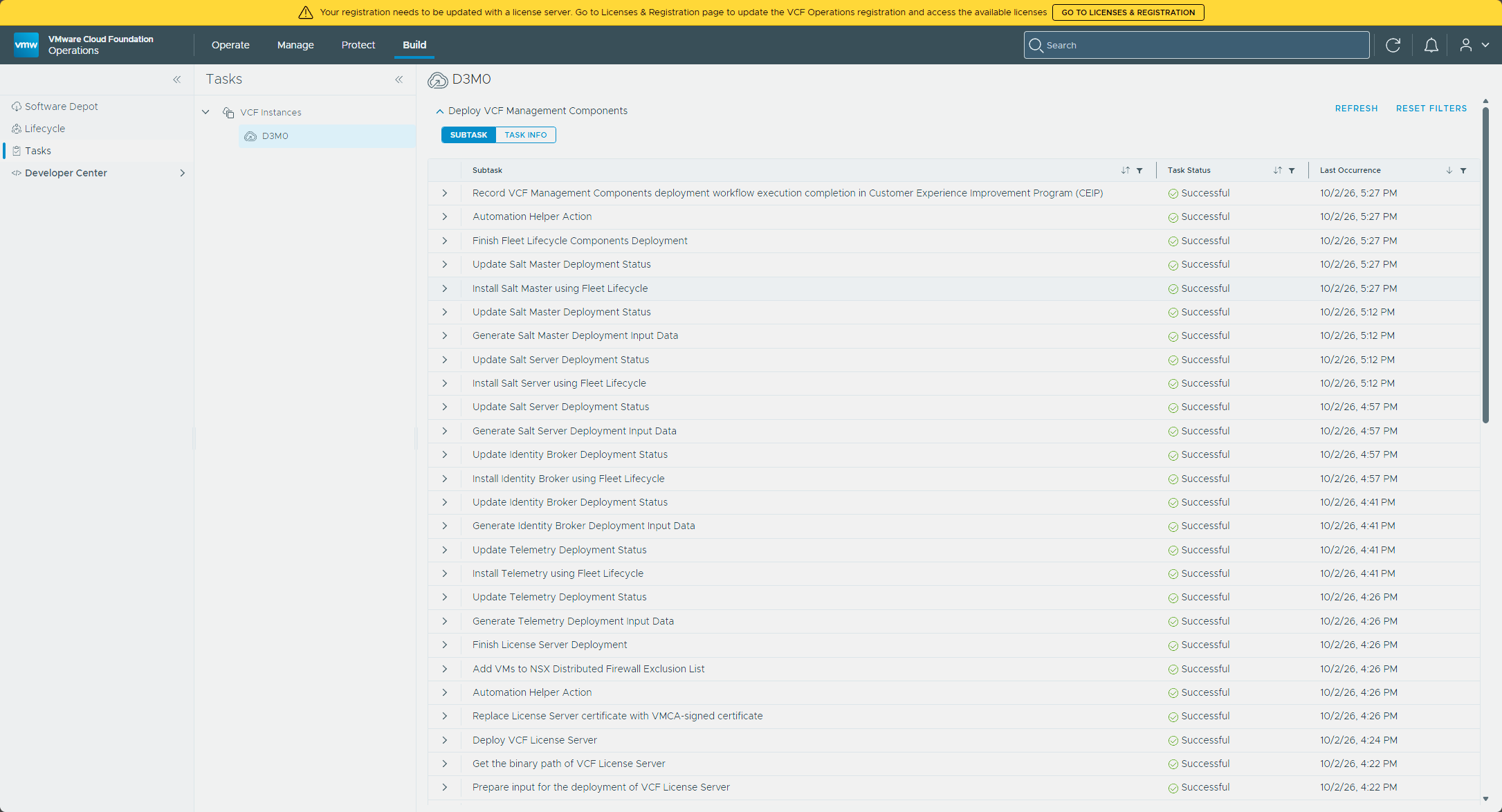
Task: Sort by the Task Status column icon
Action: pyautogui.click(x=1278, y=170)
